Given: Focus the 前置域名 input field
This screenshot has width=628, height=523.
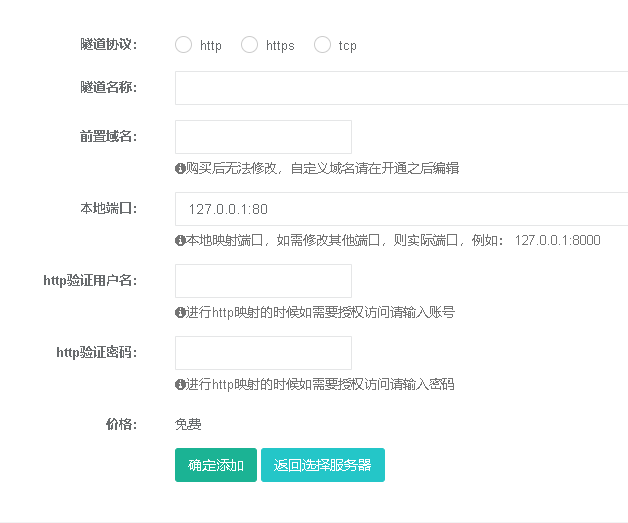Looking at the screenshot, I should [x=264, y=137].
